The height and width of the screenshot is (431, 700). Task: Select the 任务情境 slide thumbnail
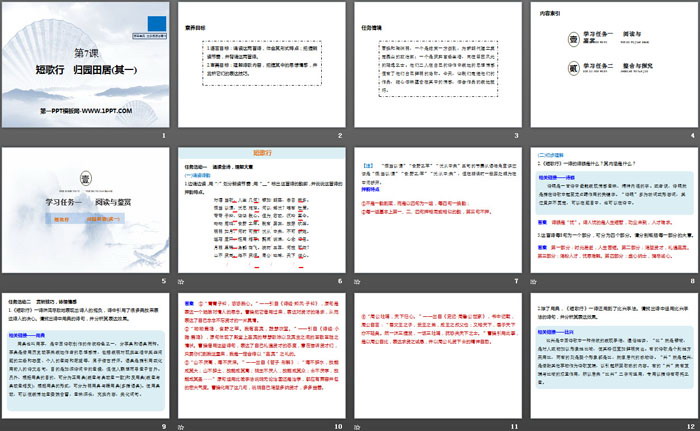coord(436,64)
